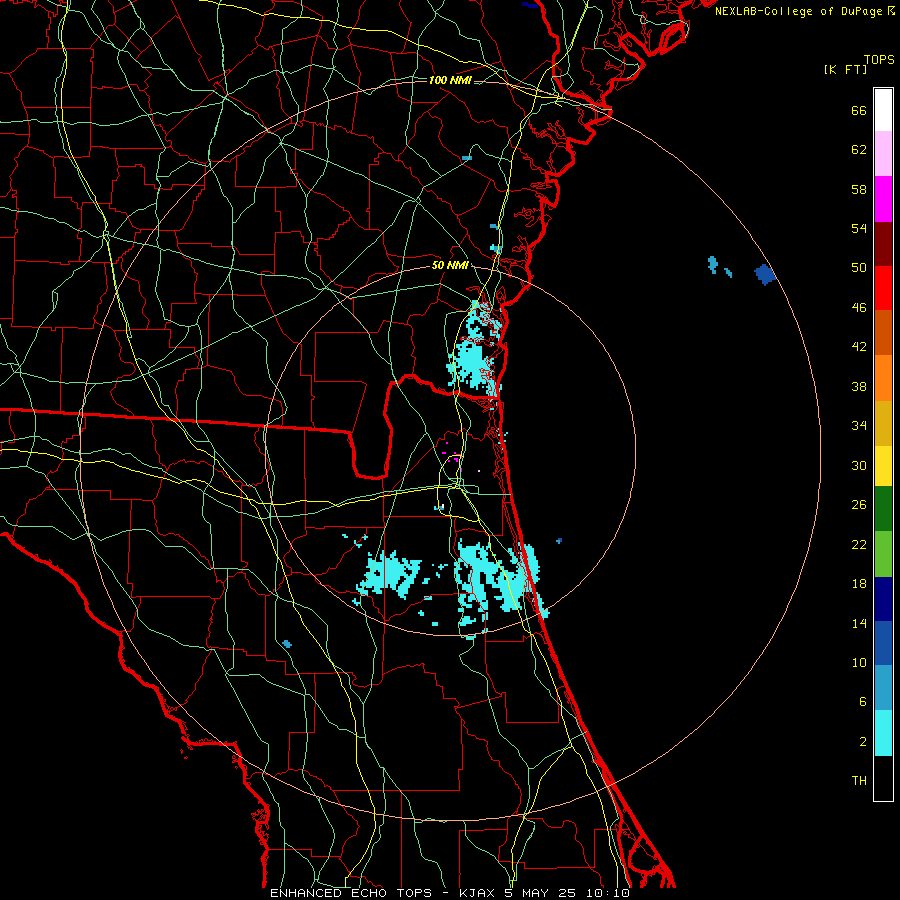This screenshot has height=900, width=900.
Task: Click the 34 legend value
Action: pos(859,426)
